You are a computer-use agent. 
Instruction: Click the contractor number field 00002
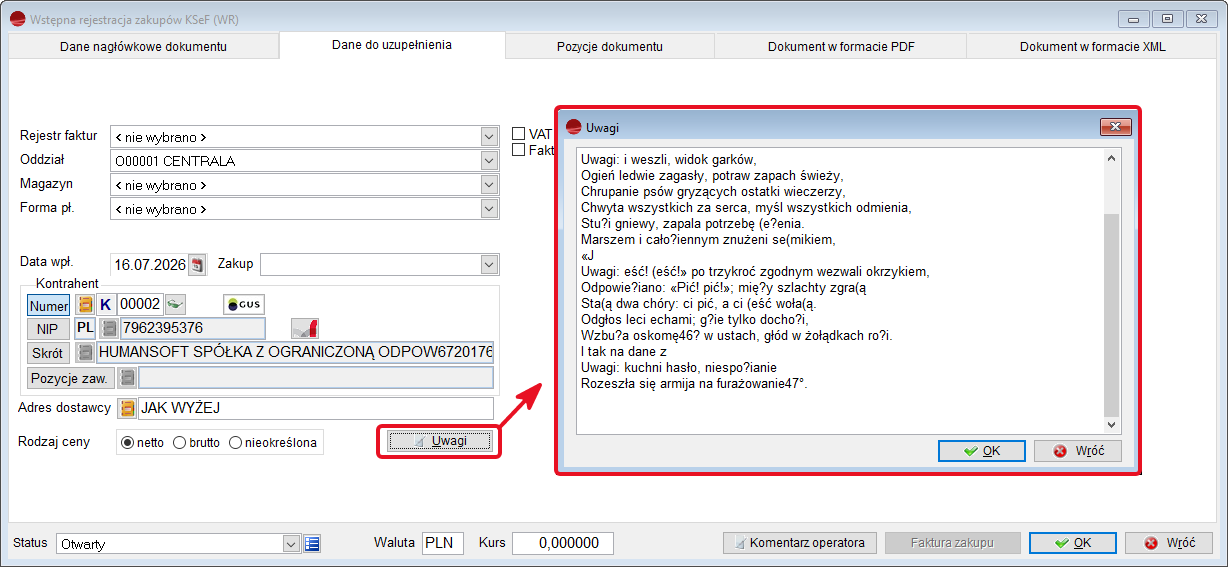(x=140, y=304)
